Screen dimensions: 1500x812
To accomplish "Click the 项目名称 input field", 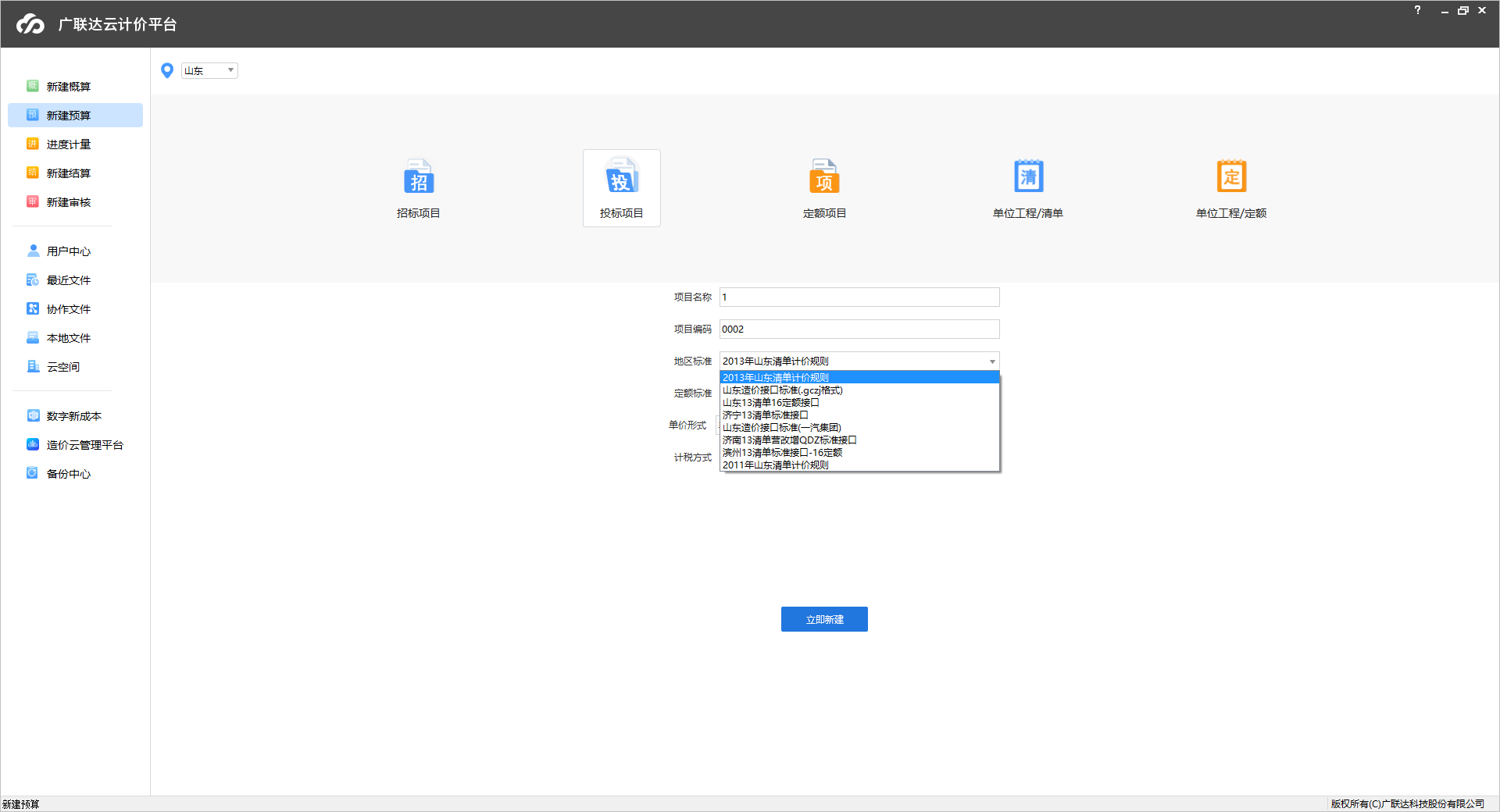I will pos(859,297).
